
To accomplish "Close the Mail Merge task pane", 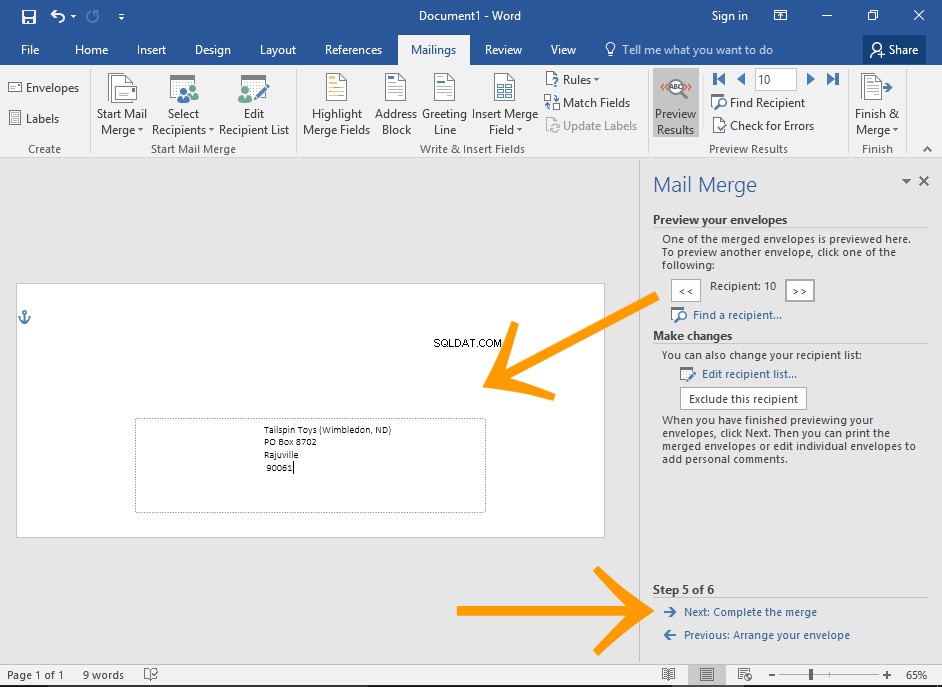I will pos(924,181).
